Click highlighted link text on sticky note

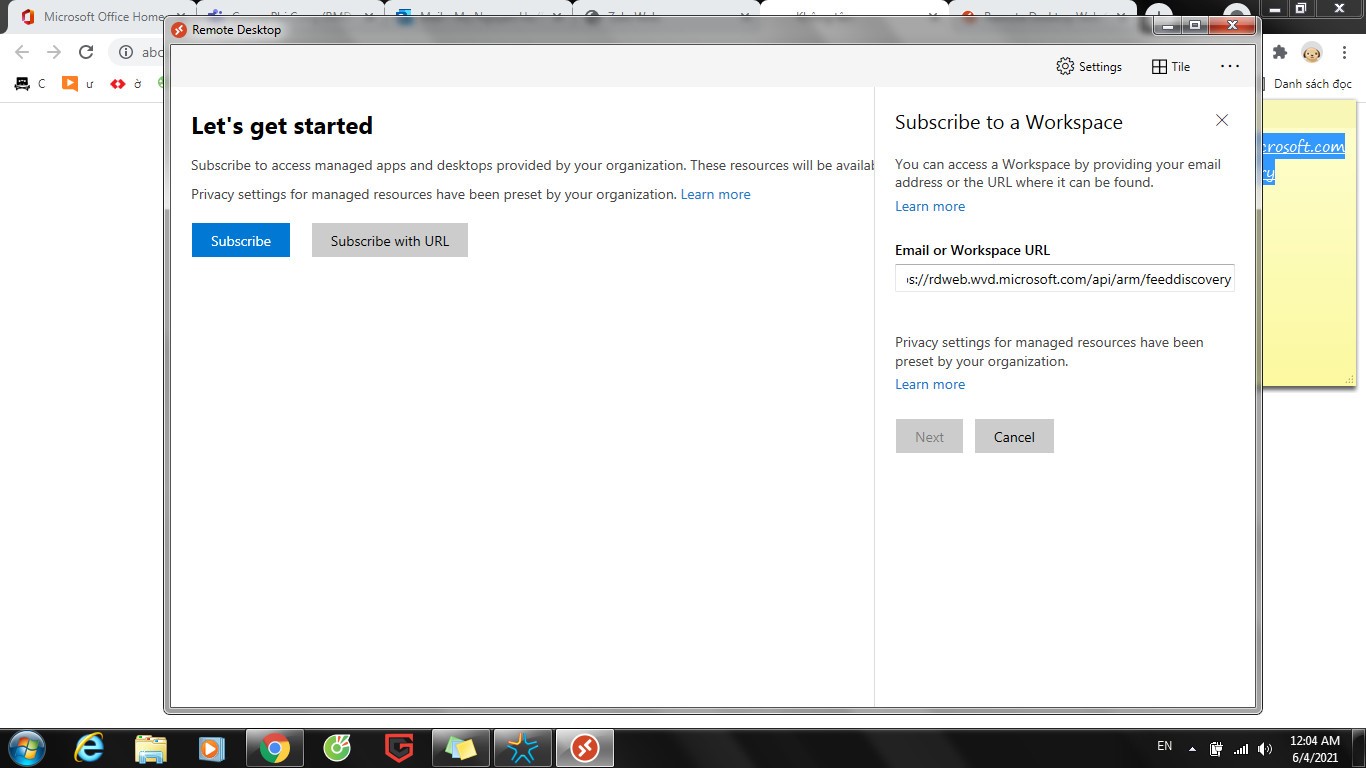tap(1303, 159)
